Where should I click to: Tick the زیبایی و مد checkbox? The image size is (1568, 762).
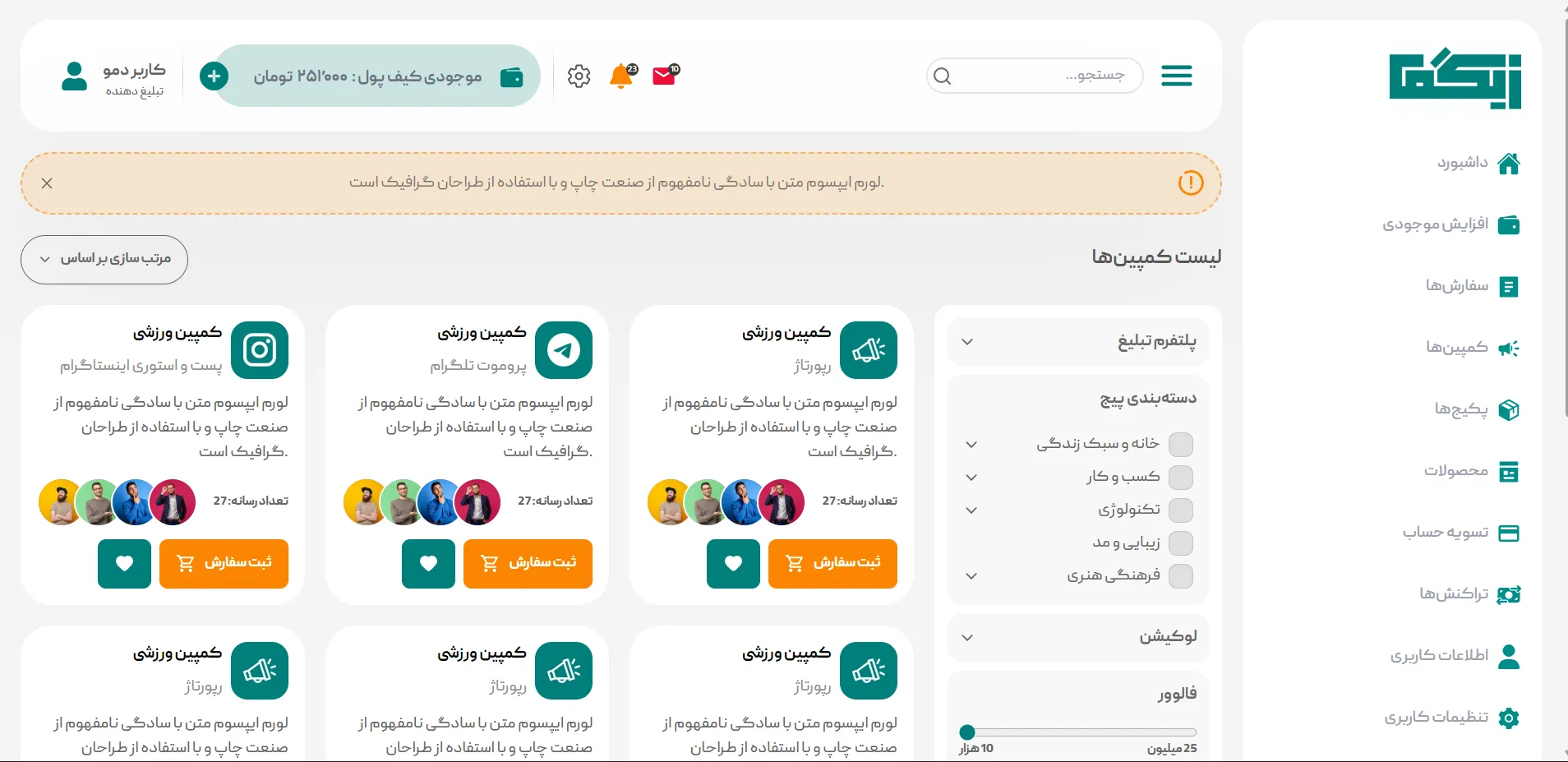(x=1181, y=543)
